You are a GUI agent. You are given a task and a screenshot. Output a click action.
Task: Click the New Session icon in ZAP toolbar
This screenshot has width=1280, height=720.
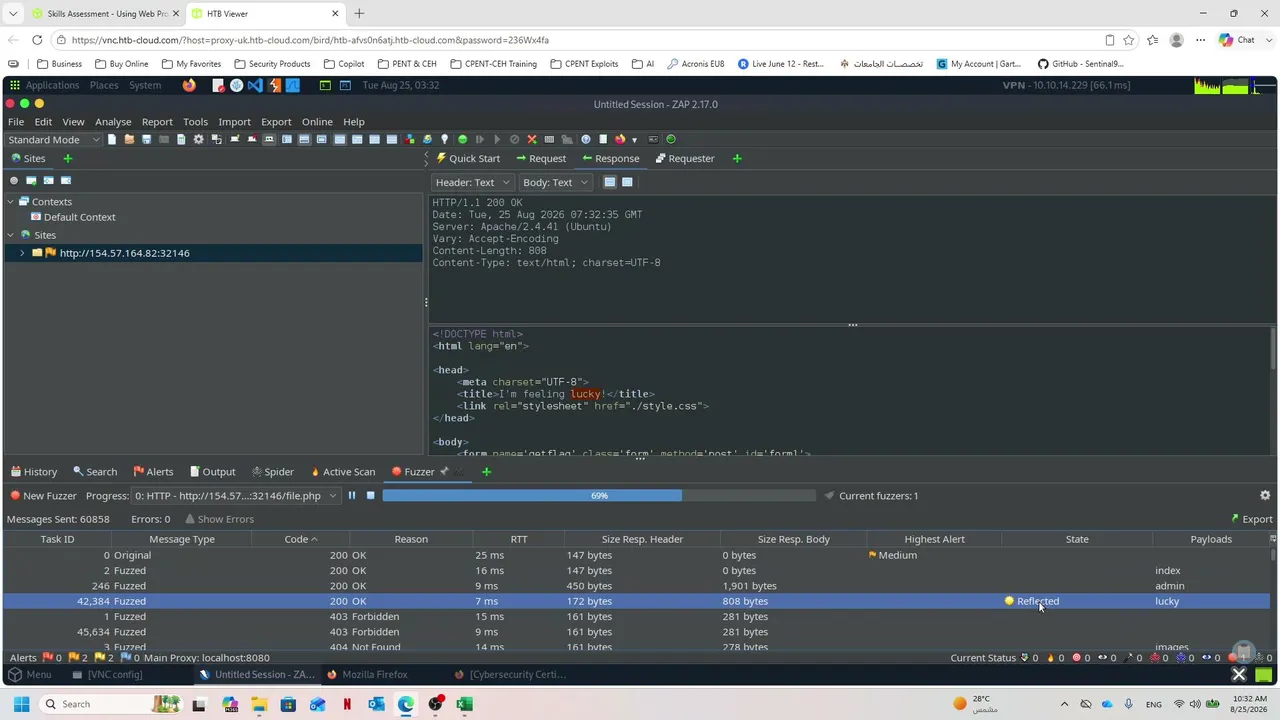coord(112,140)
